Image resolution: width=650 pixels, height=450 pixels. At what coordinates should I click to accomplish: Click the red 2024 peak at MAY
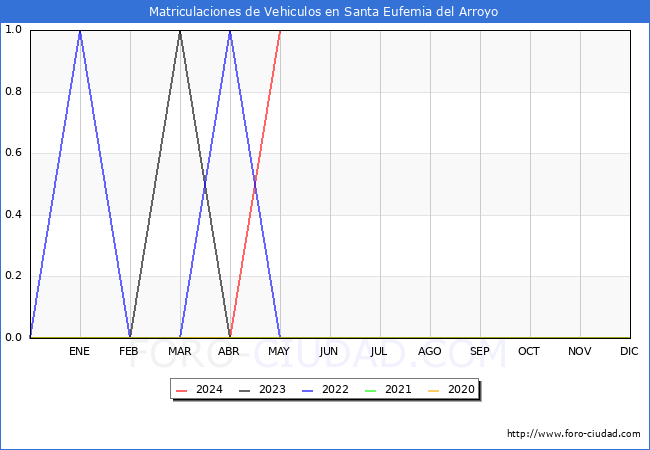tap(280, 31)
